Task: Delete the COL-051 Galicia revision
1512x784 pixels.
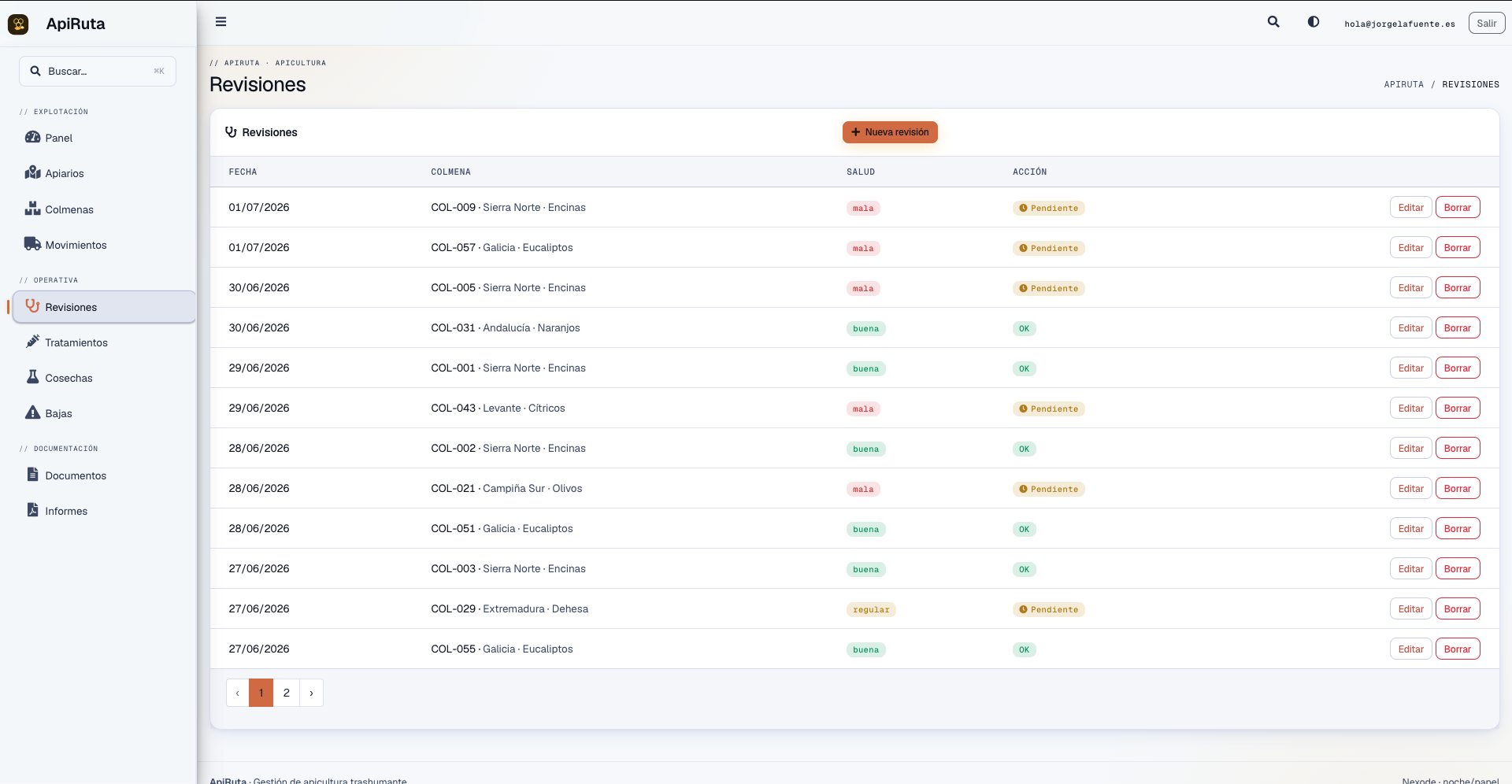Action: click(x=1457, y=529)
